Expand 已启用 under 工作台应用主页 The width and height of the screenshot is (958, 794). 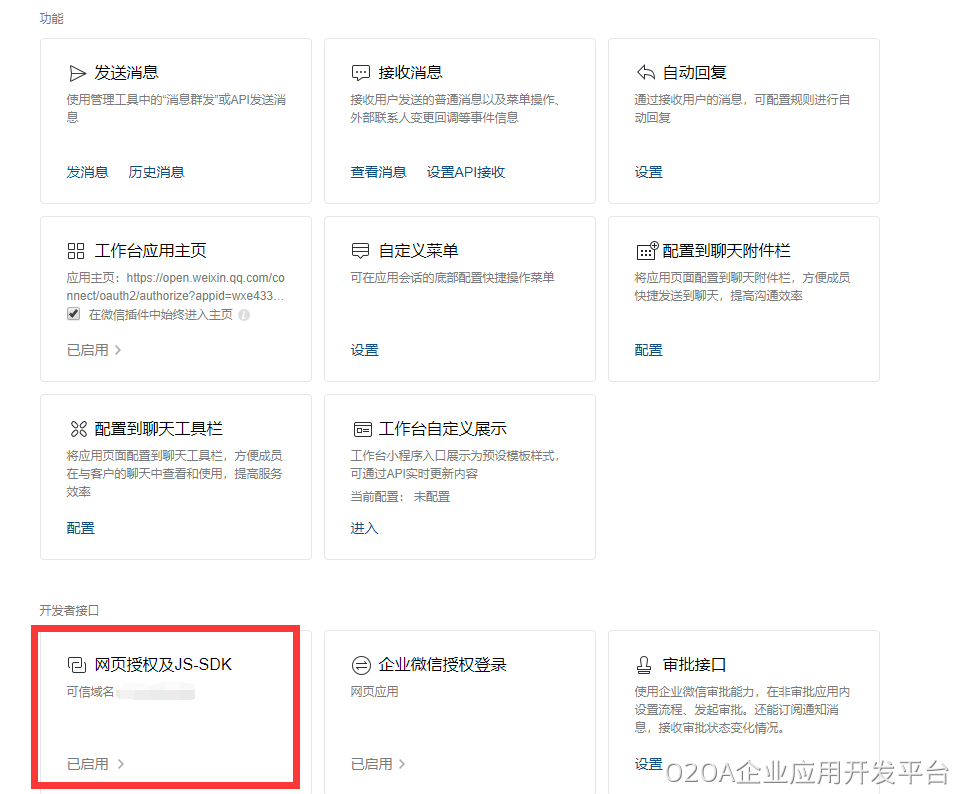coord(94,350)
